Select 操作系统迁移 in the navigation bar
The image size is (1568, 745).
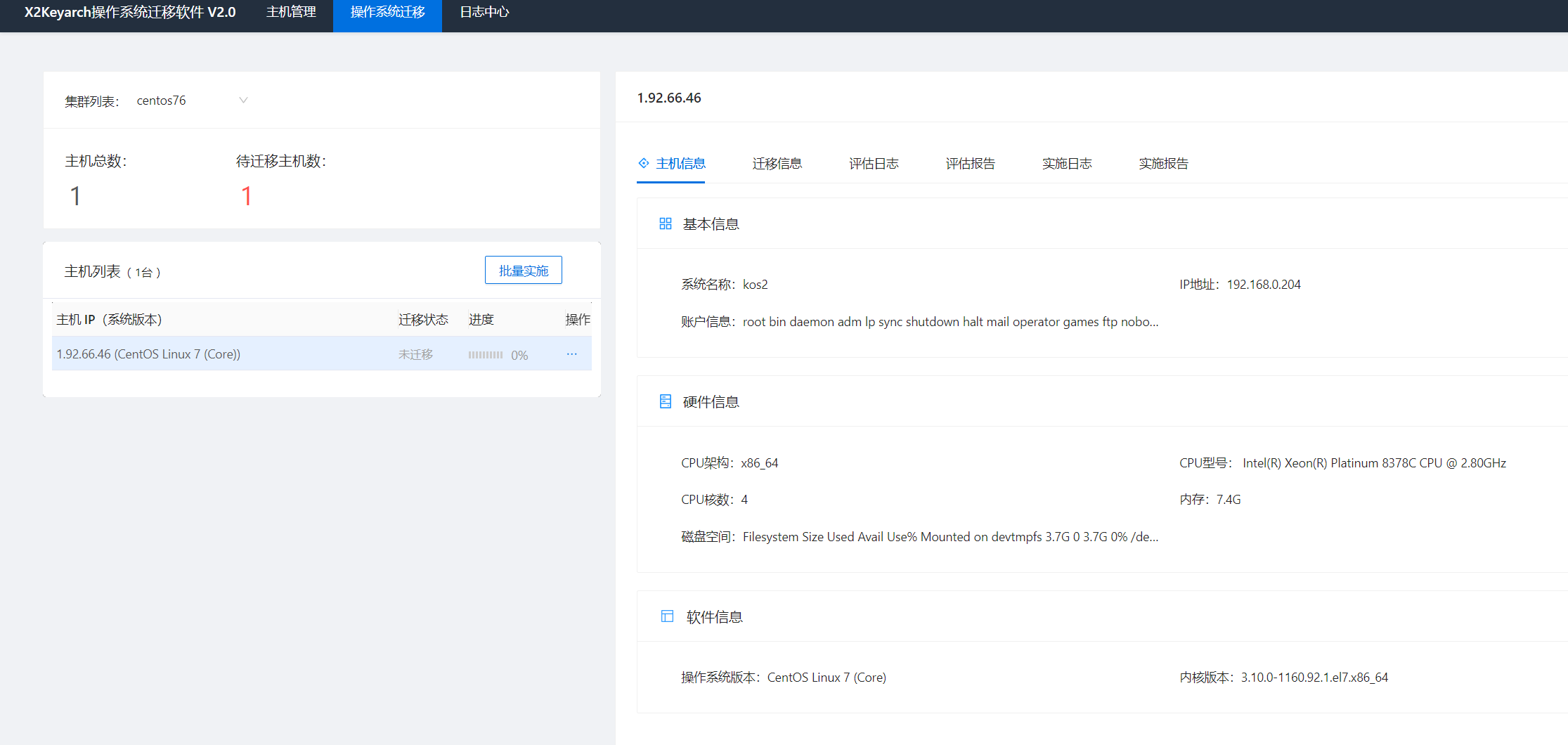tap(387, 13)
